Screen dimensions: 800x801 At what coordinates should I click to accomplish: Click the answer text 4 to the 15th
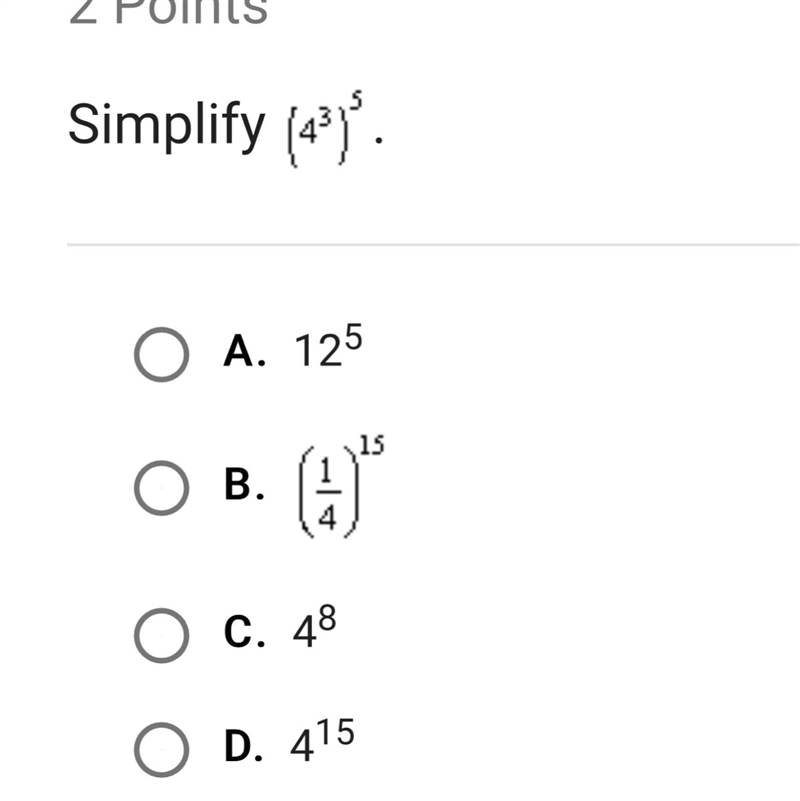(x=322, y=740)
